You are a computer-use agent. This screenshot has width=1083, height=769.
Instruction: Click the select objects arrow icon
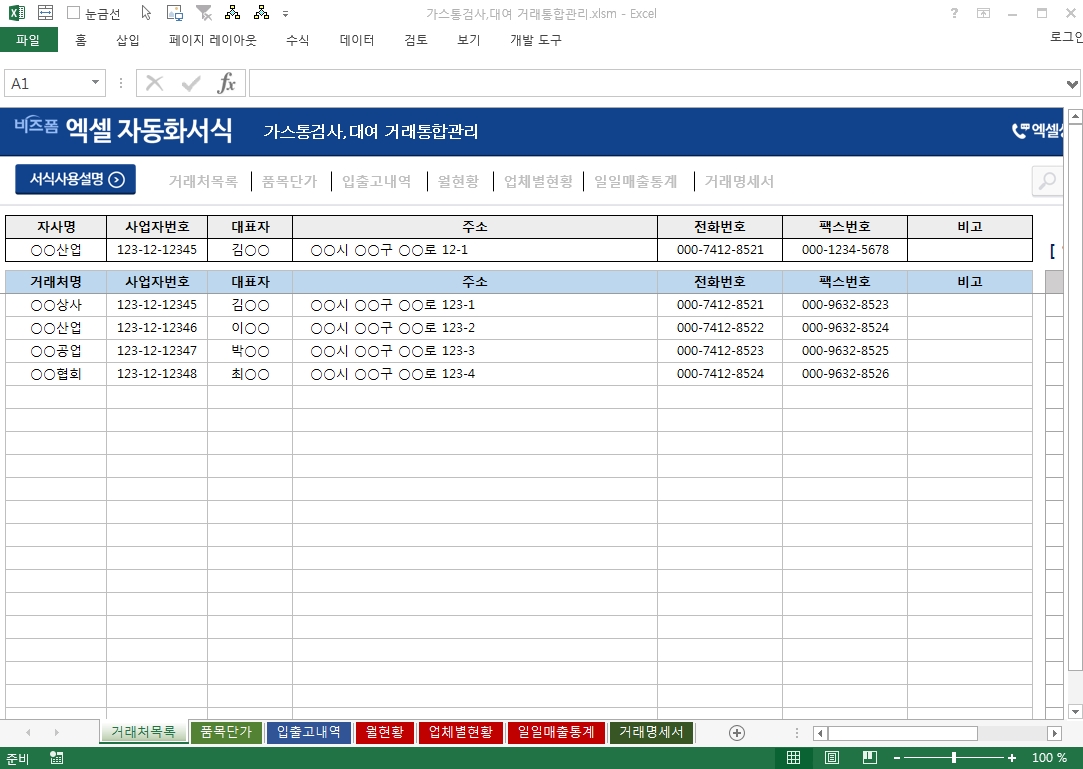click(x=146, y=12)
